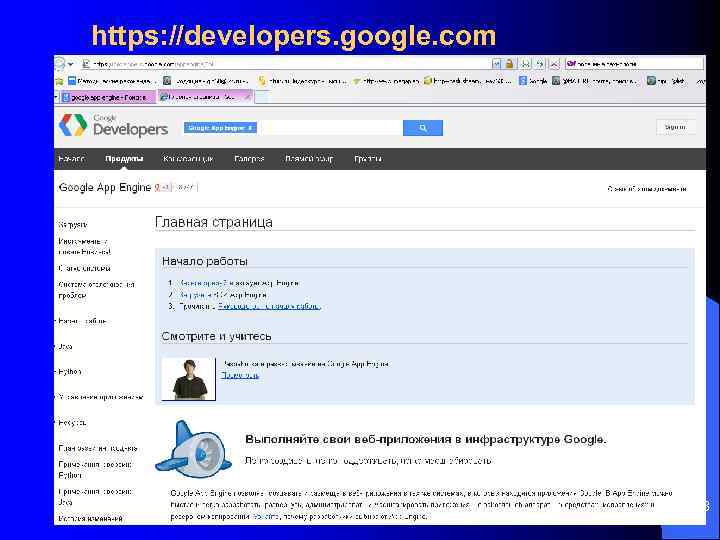Expand the Ресурсы sidebar section

(x=72, y=422)
